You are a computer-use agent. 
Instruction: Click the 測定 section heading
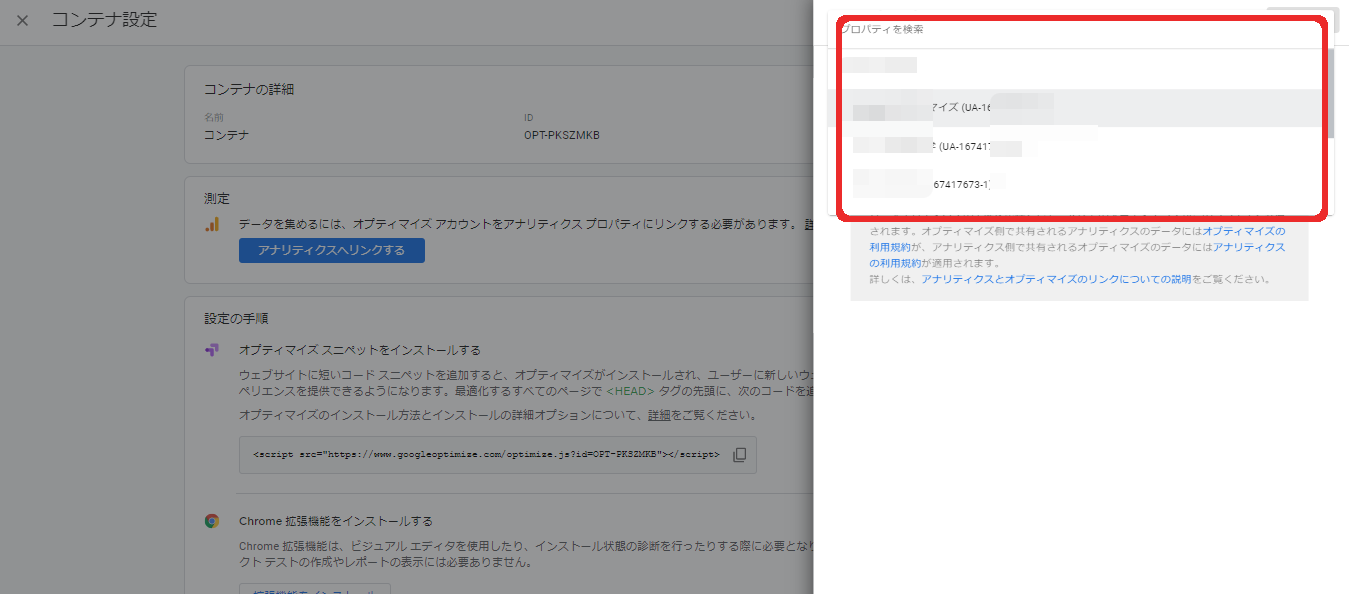pos(217,199)
